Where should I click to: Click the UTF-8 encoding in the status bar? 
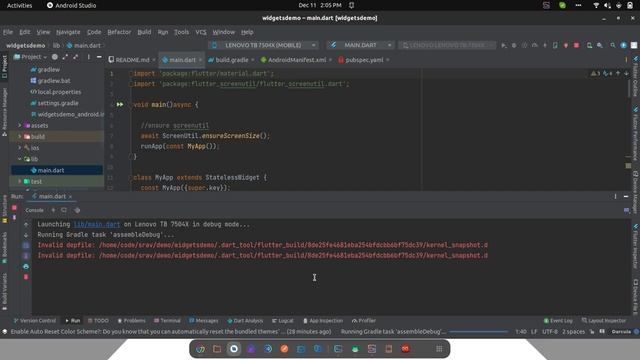(x=550, y=331)
